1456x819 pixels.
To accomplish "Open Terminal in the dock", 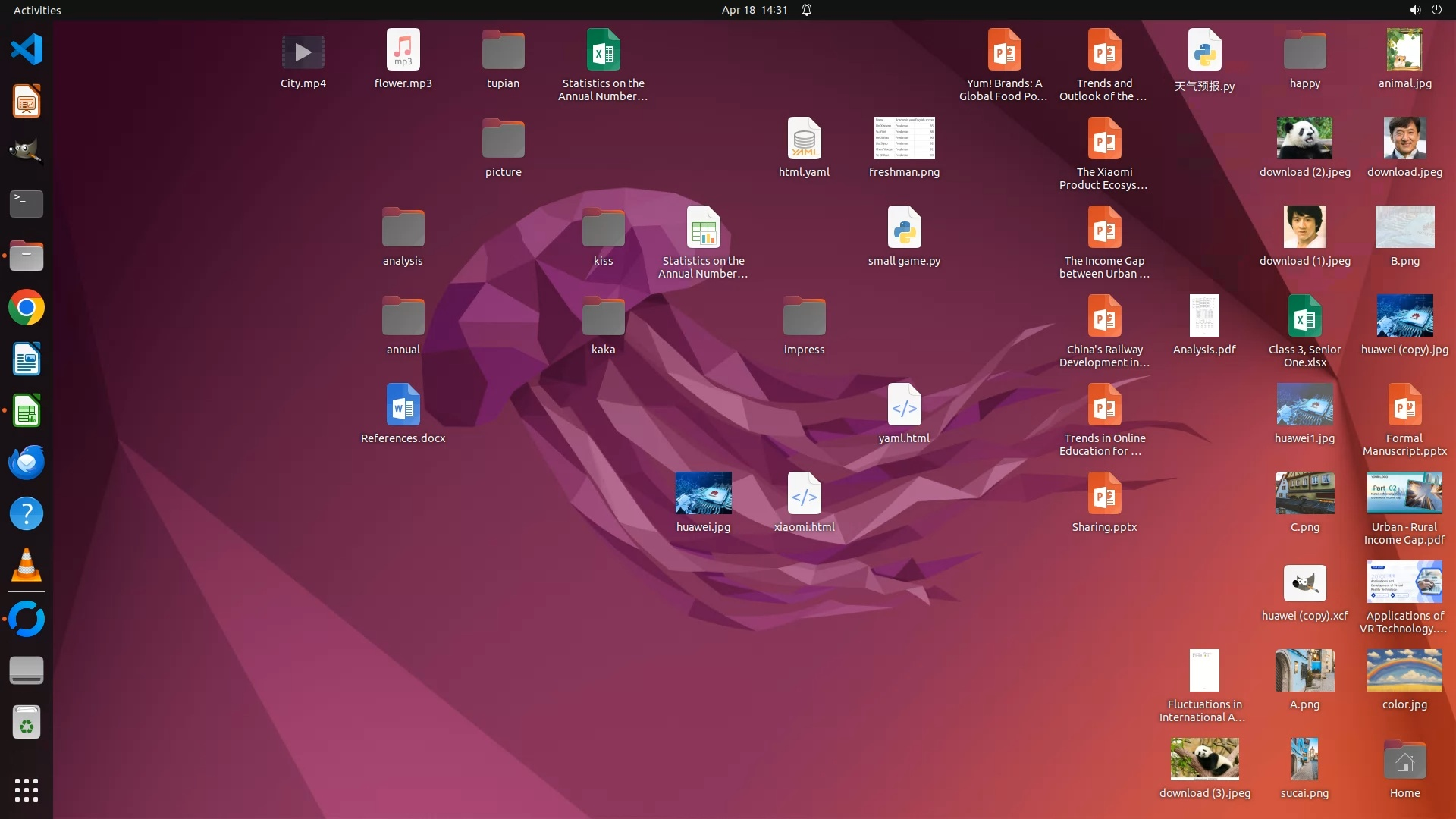I will click(27, 203).
